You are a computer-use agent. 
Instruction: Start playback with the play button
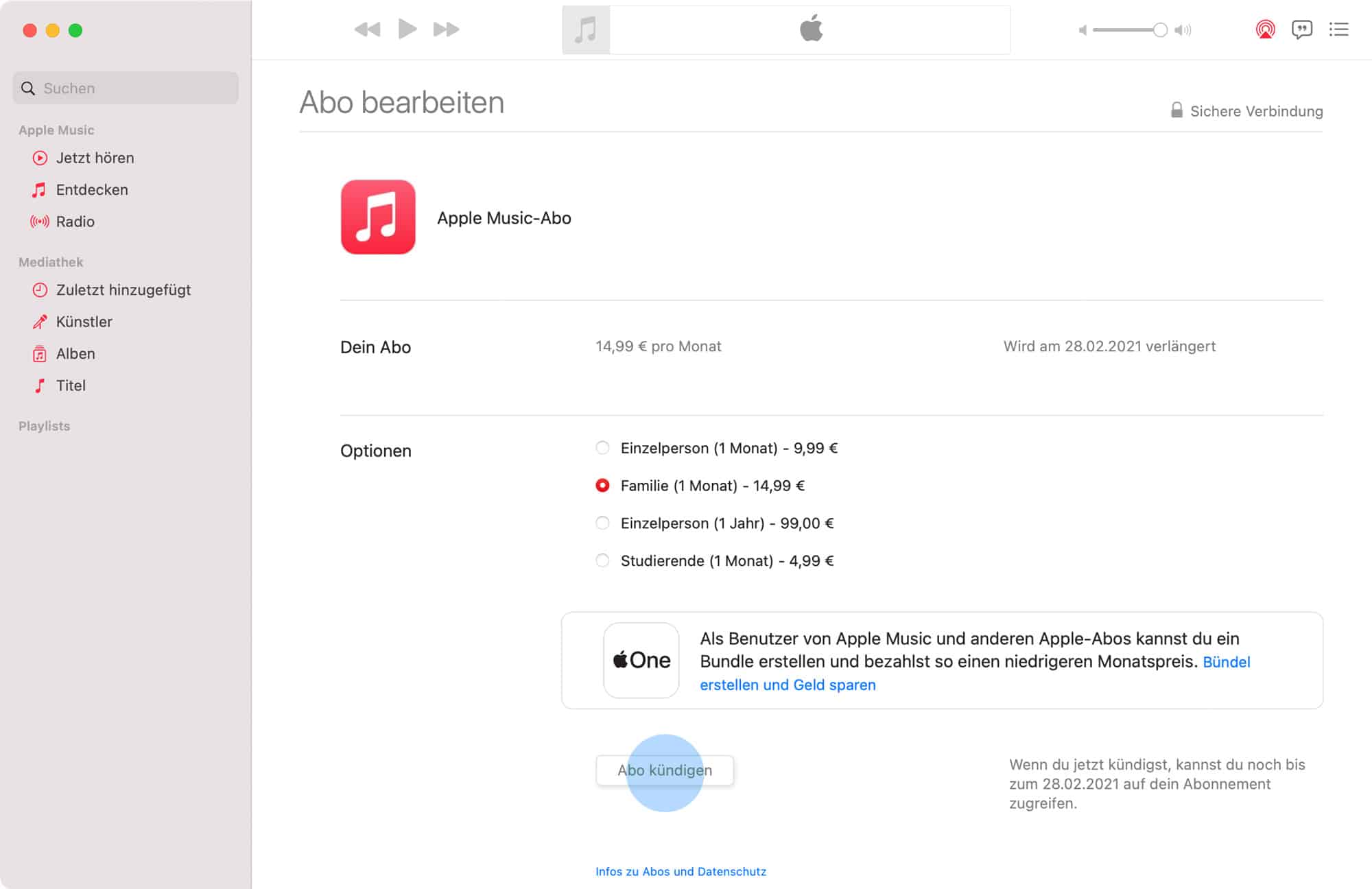click(407, 29)
